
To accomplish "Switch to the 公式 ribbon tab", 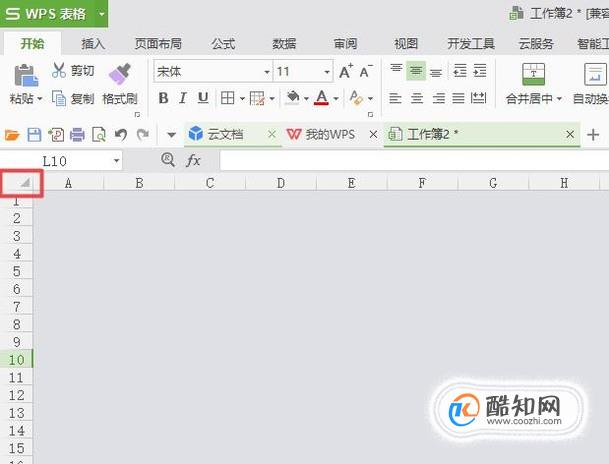I will tap(223, 43).
